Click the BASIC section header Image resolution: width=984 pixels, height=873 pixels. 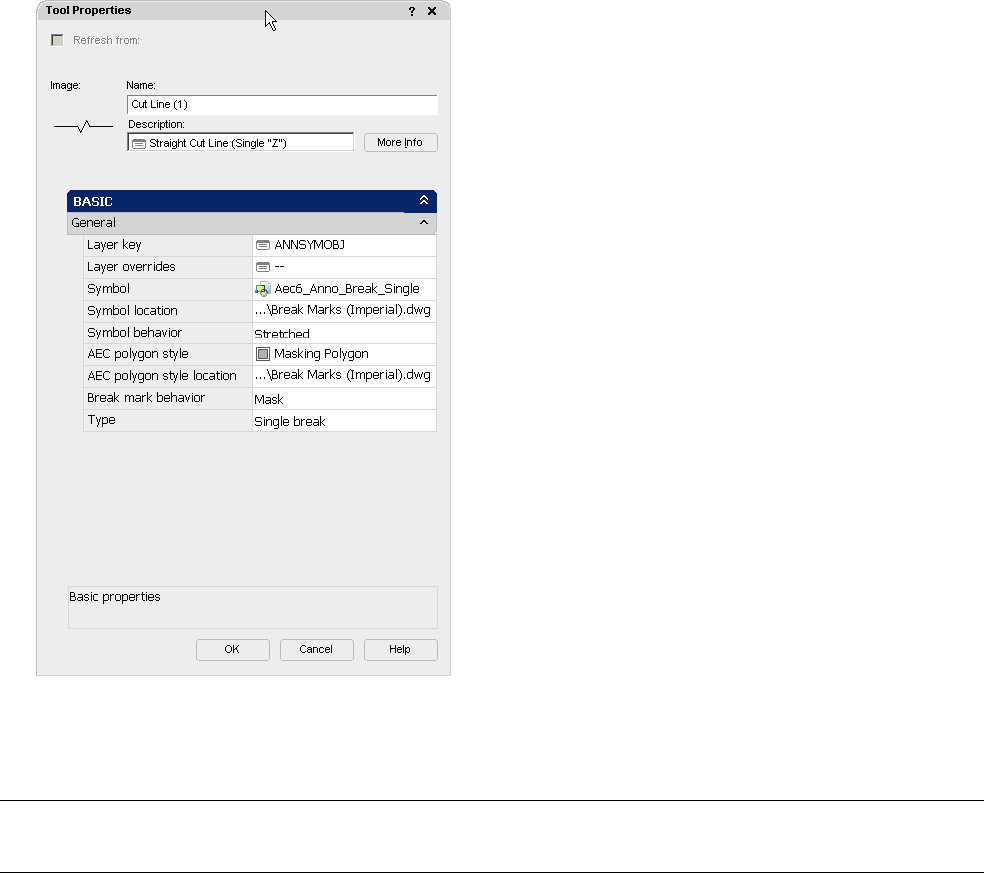click(x=252, y=201)
